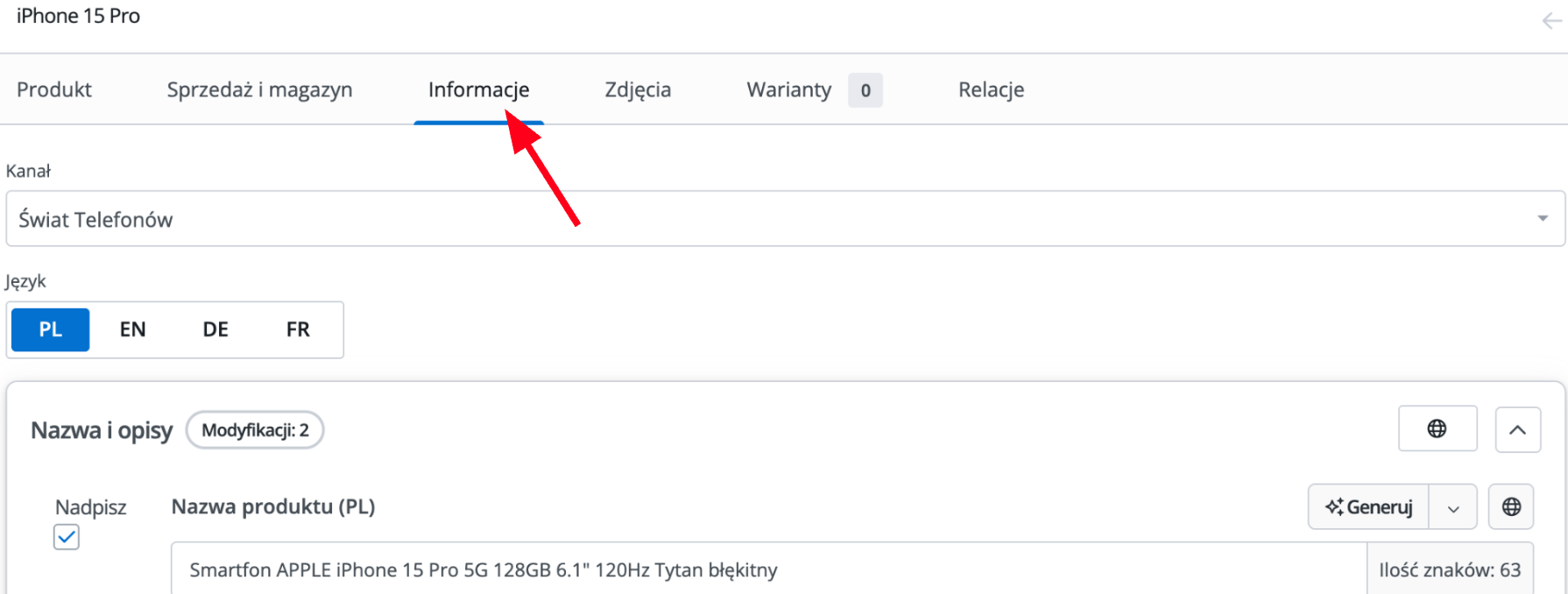Switch language to DE
The height and width of the screenshot is (594, 1568).
pos(215,329)
